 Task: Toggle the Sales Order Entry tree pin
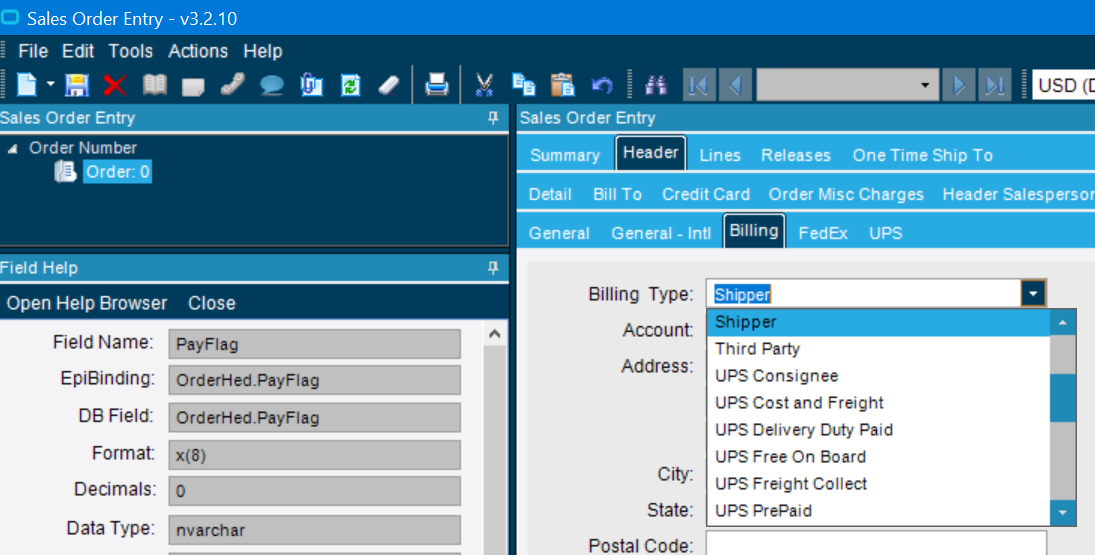(492, 118)
